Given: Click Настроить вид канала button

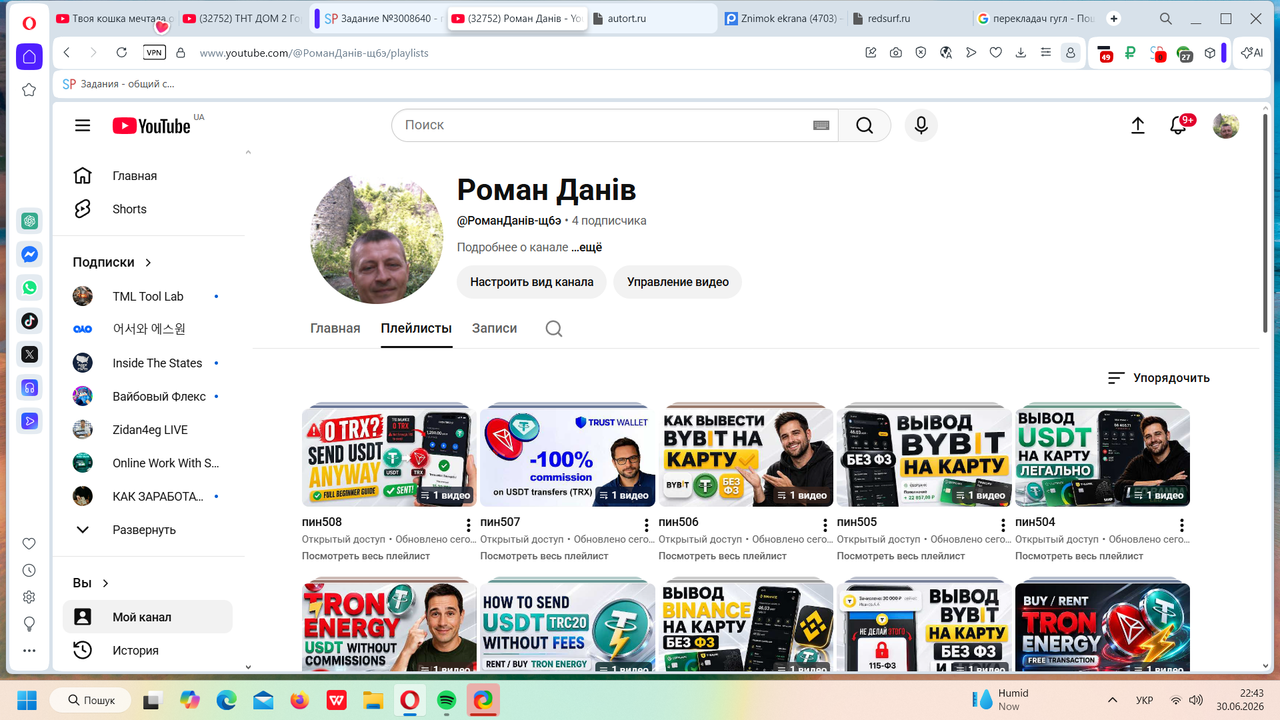Looking at the screenshot, I should click(x=532, y=282).
